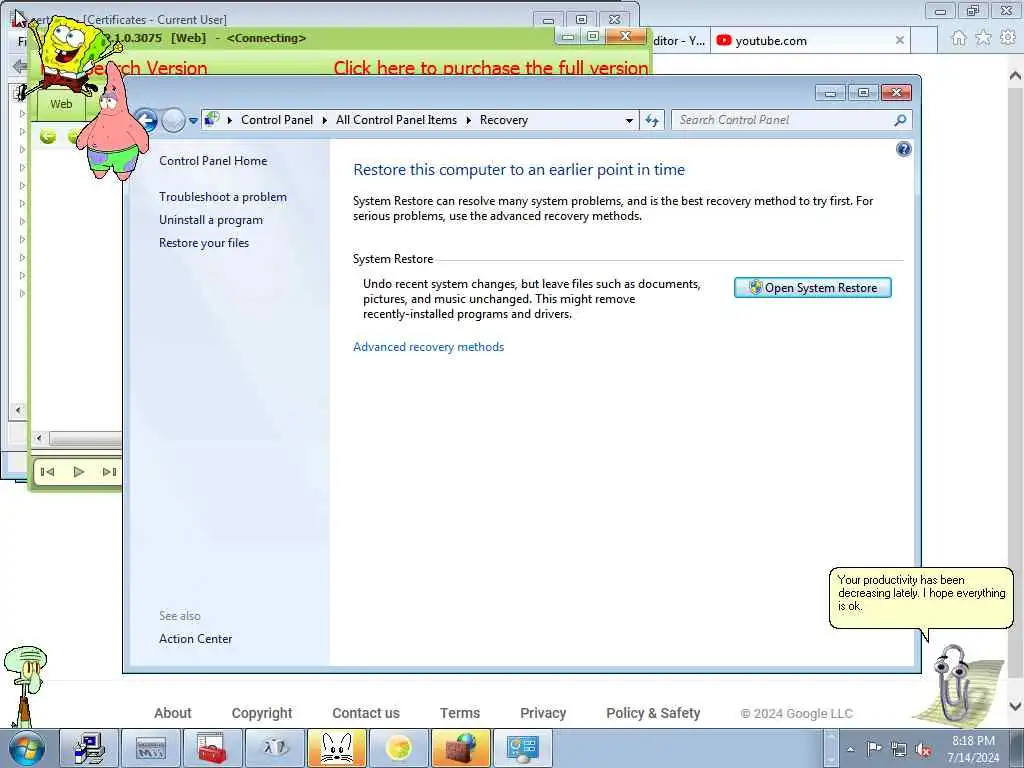The width and height of the screenshot is (1024, 768).
Task: Open Uninstall a program link
Action: coord(211,220)
